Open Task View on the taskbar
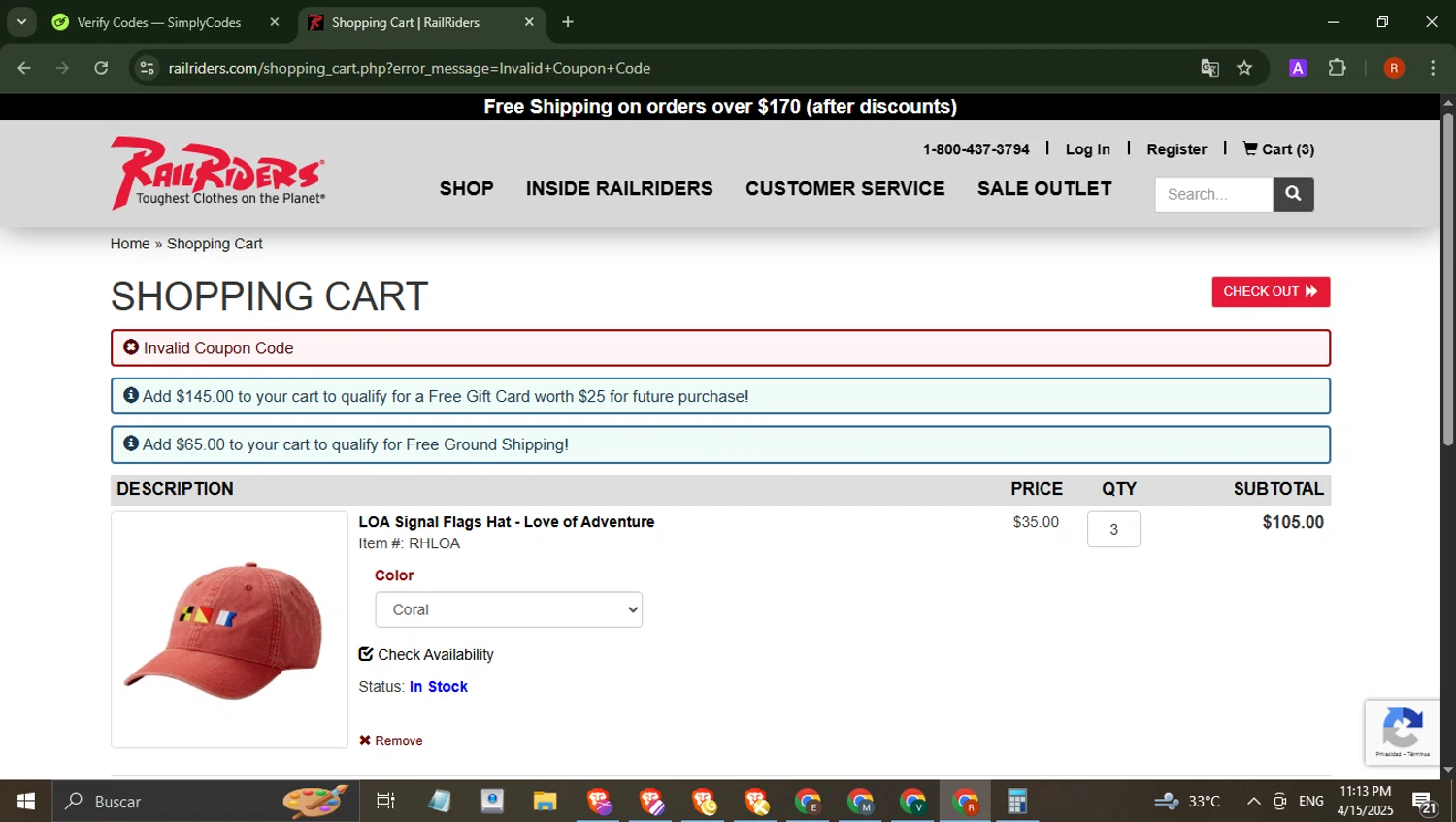This screenshot has height=822, width=1456. pyautogui.click(x=385, y=802)
